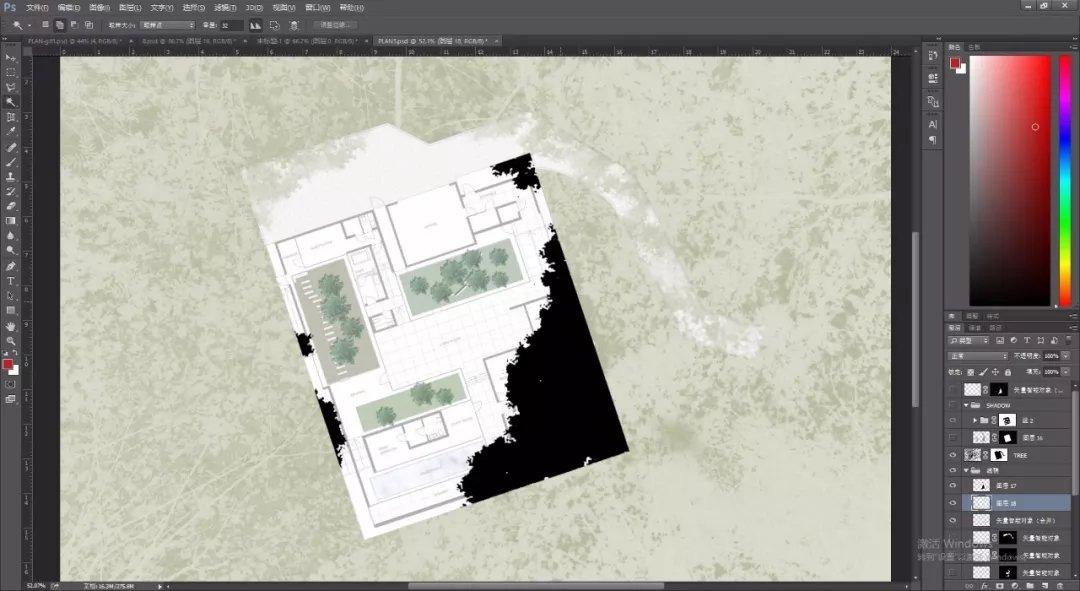
Task: Open the 文件 menu
Action: point(37,8)
